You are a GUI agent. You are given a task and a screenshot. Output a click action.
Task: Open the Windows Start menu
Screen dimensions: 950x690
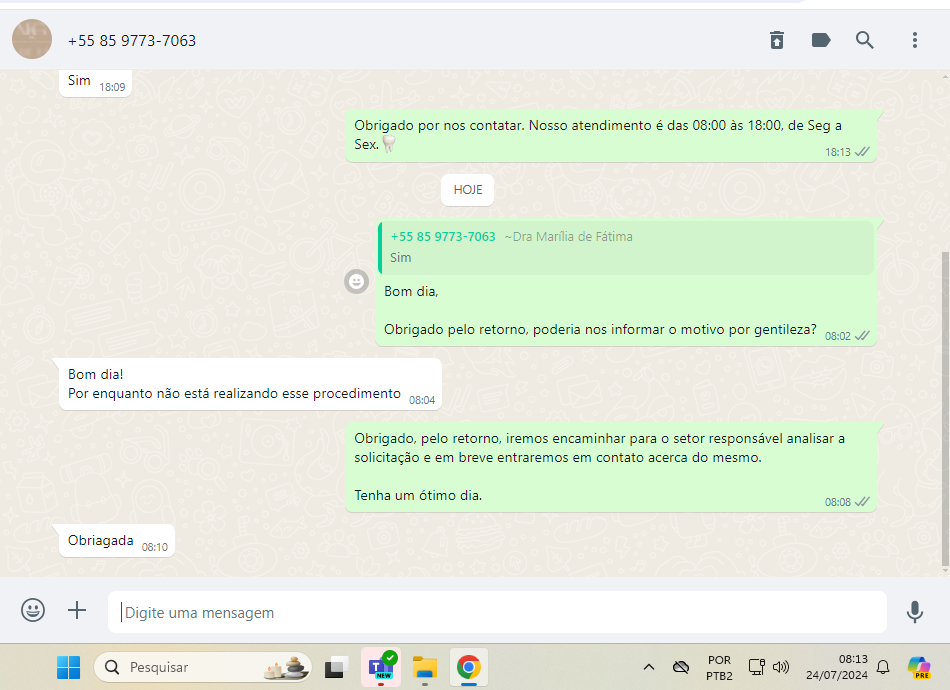[68, 667]
